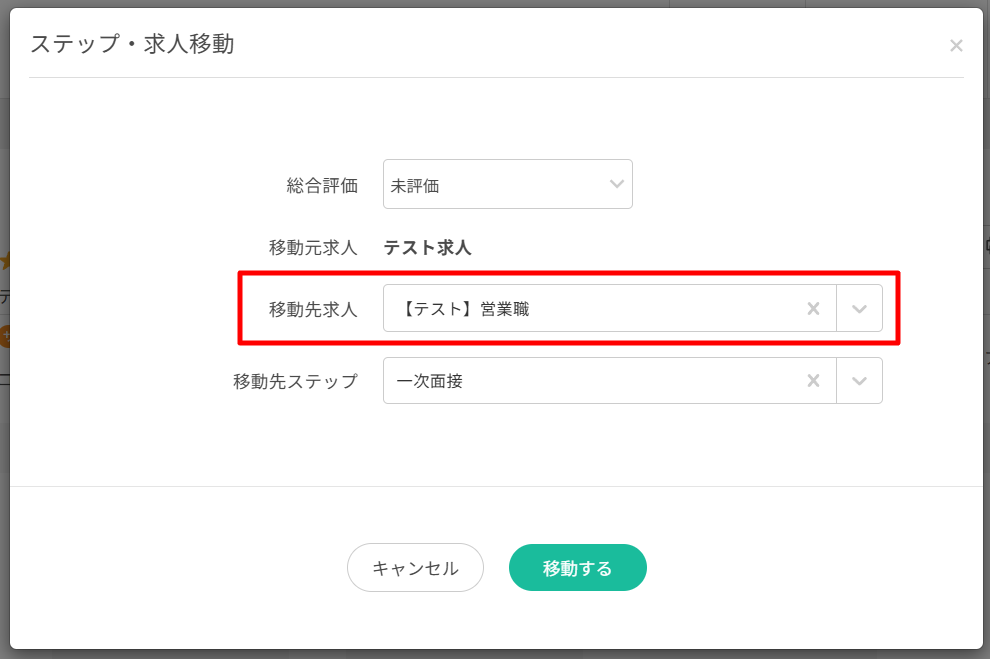Click the 移動先求人 field label
The height and width of the screenshot is (659, 990).
[312, 309]
